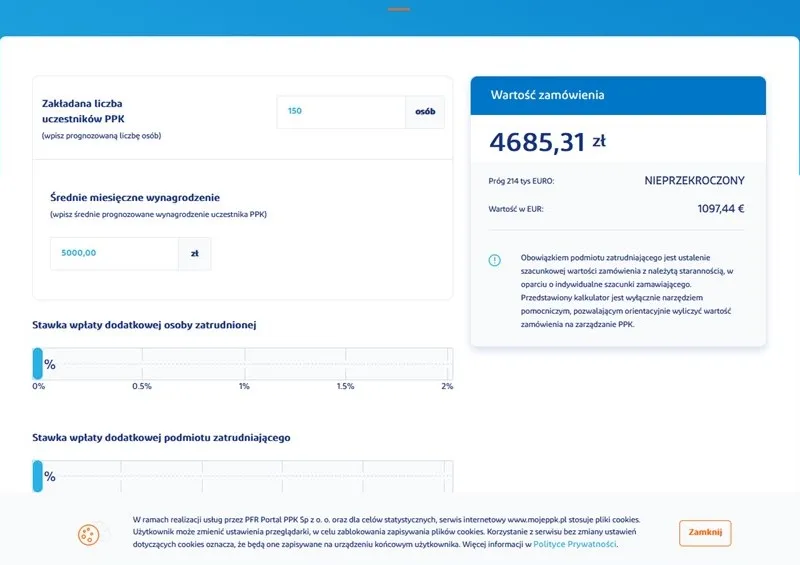Open the Polityce Prywatności link
Image resolution: width=800 pixels, height=565 pixels.
coord(574,545)
